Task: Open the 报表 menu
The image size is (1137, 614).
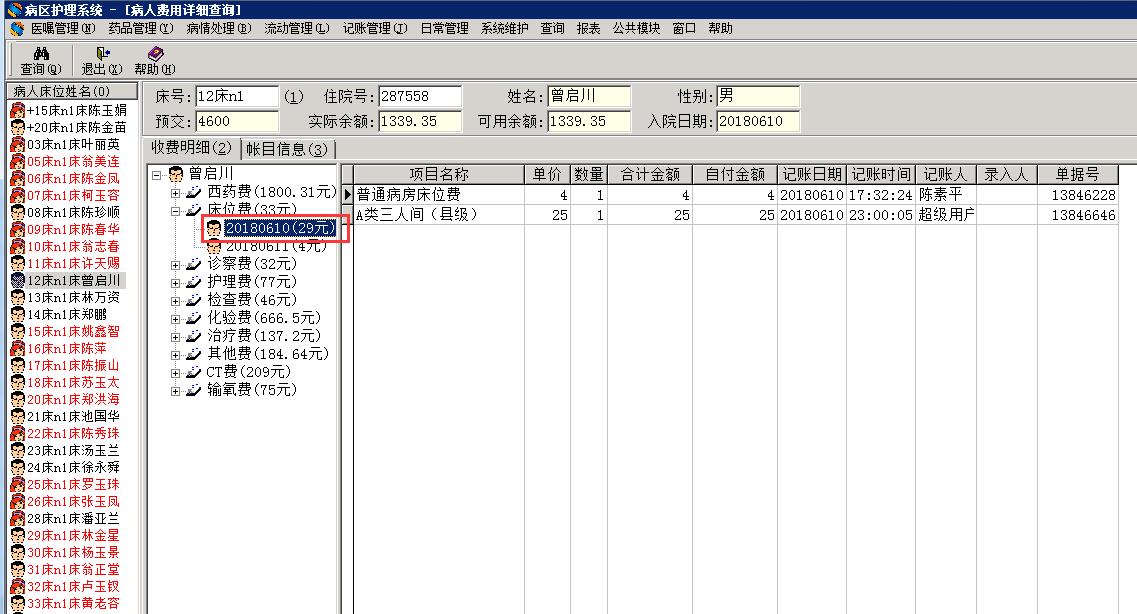Action: coord(588,28)
